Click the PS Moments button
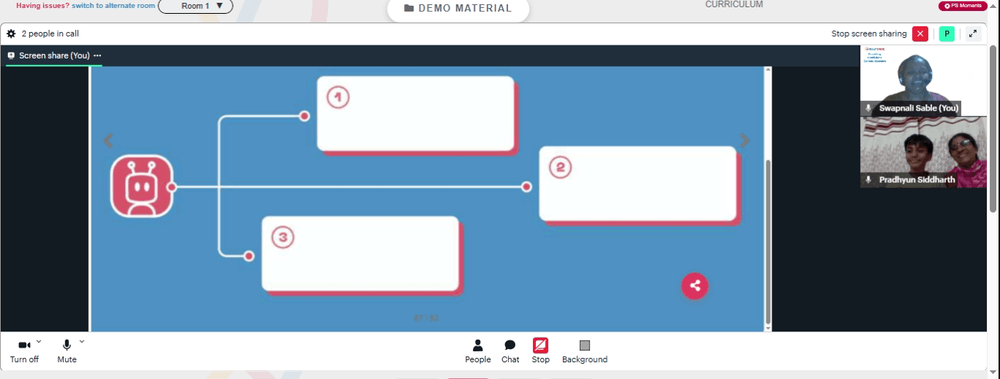The height and width of the screenshot is (379, 1000). (962, 6)
